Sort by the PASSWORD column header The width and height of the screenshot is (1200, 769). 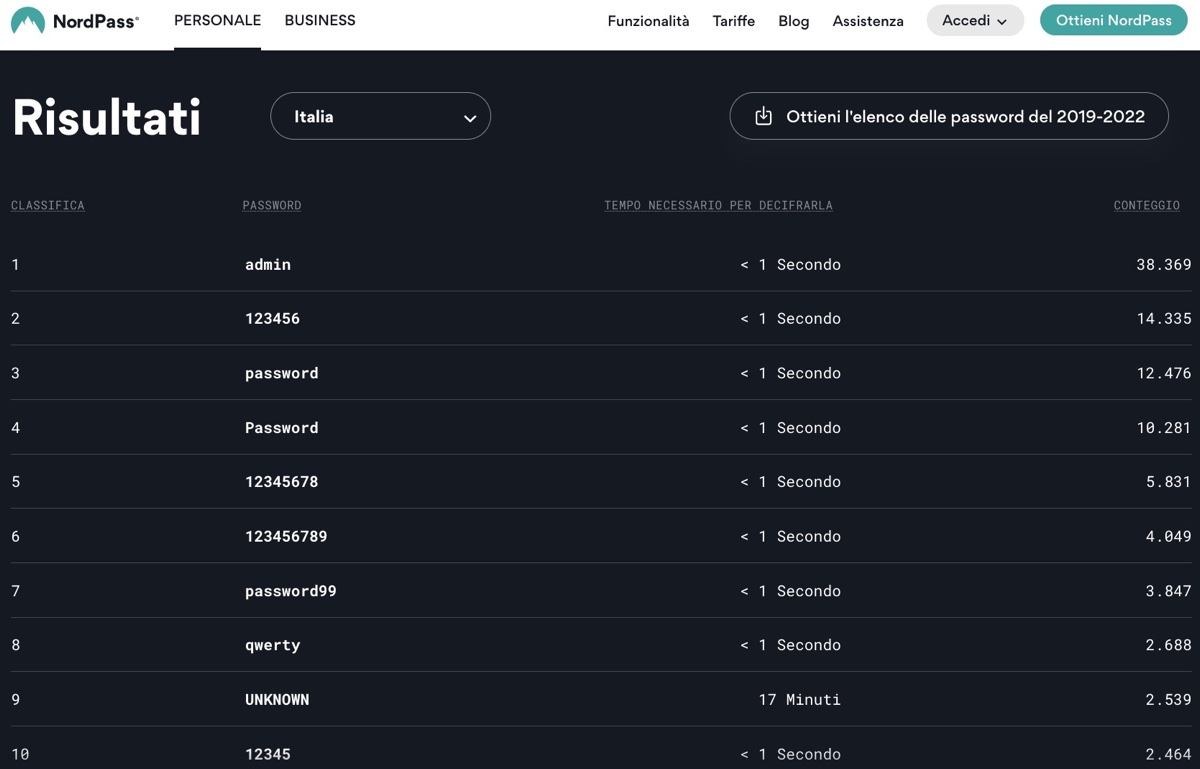click(x=271, y=205)
